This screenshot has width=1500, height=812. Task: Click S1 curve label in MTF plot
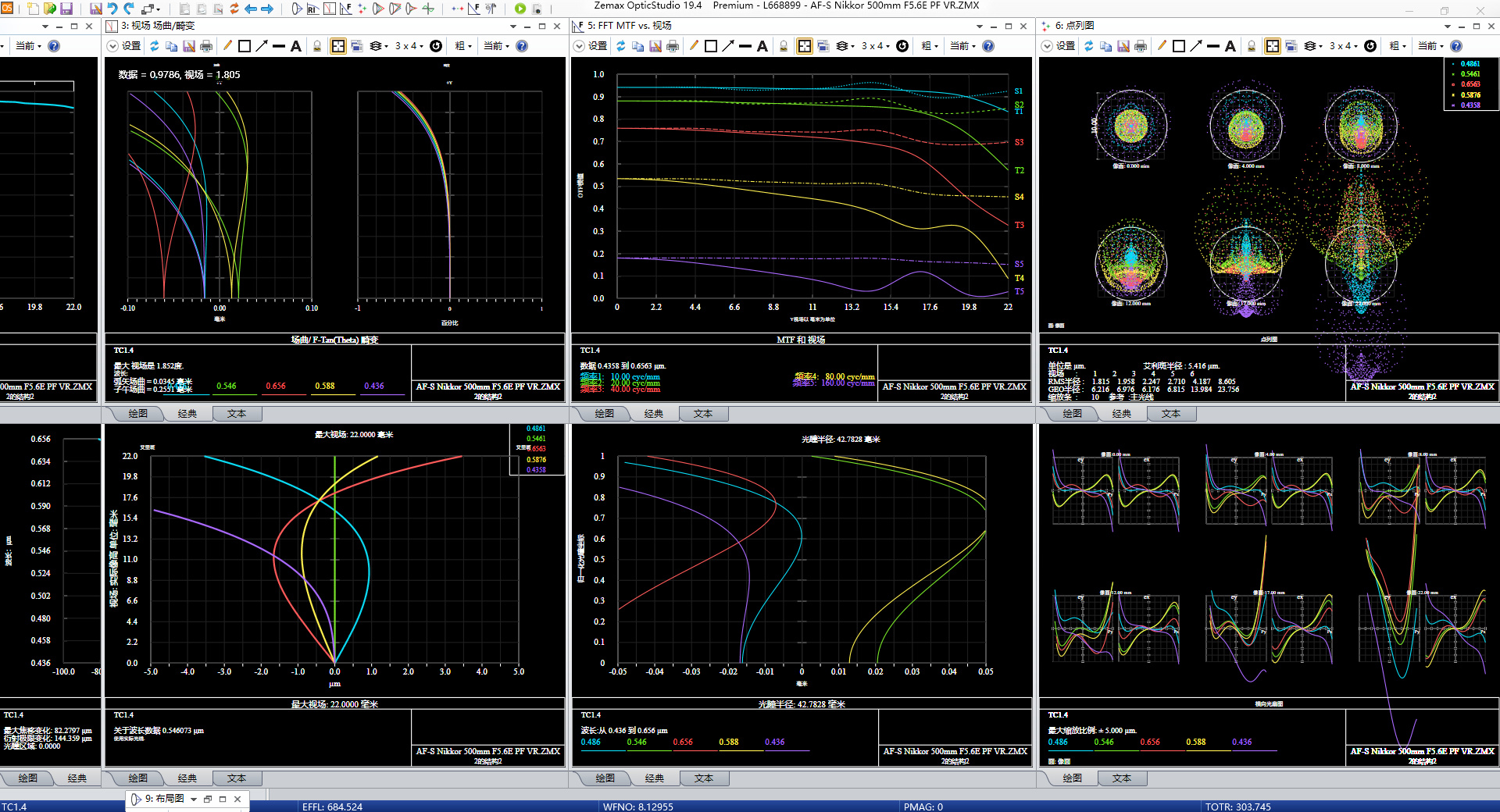(1019, 91)
